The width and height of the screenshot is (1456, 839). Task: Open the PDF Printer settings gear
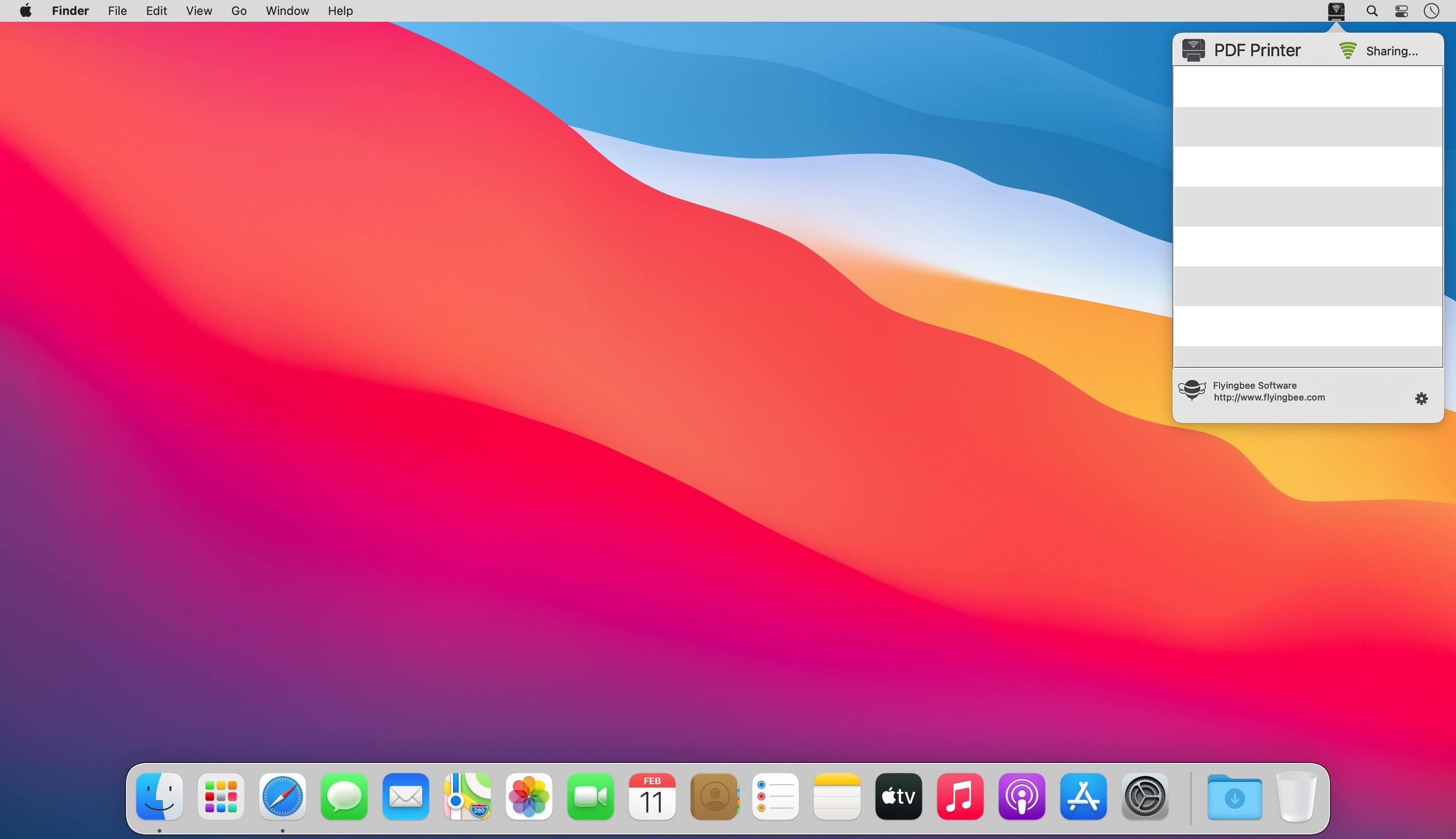point(1421,399)
